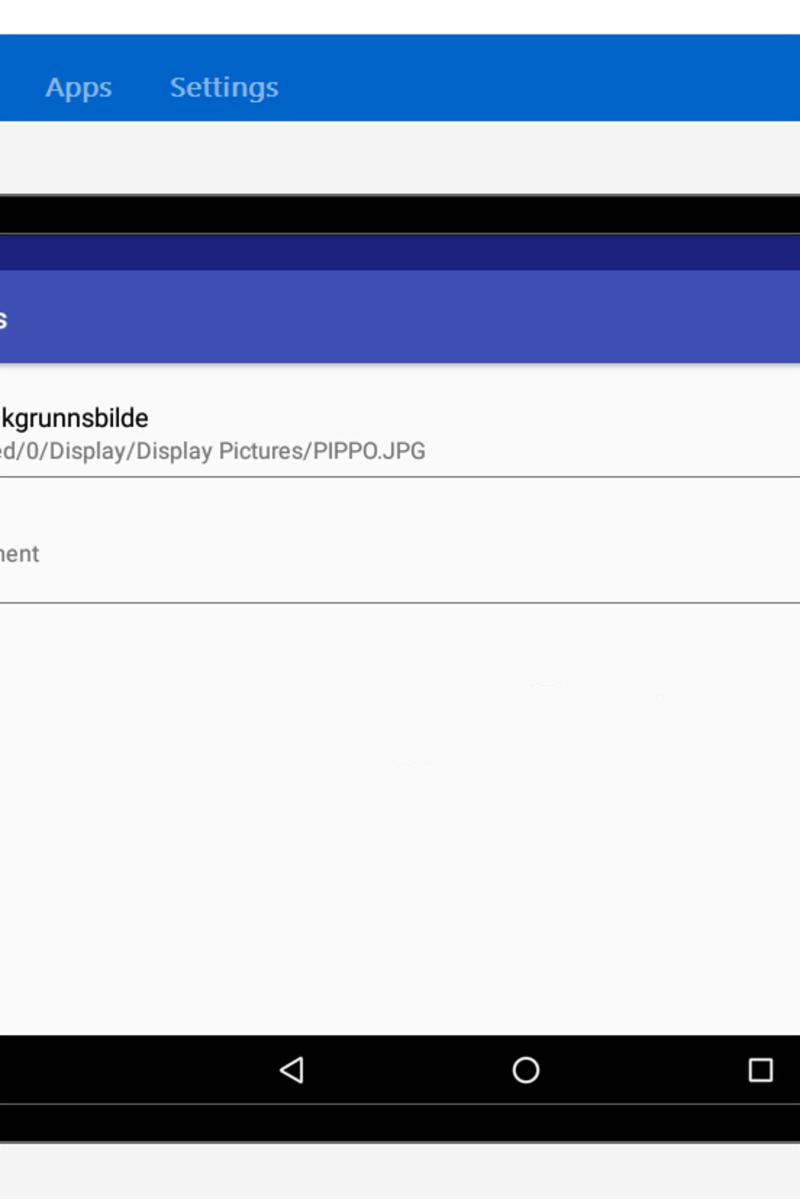This screenshot has width=800, height=1200.
Task: Click the dark blue device status bar
Action: (400, 253)
